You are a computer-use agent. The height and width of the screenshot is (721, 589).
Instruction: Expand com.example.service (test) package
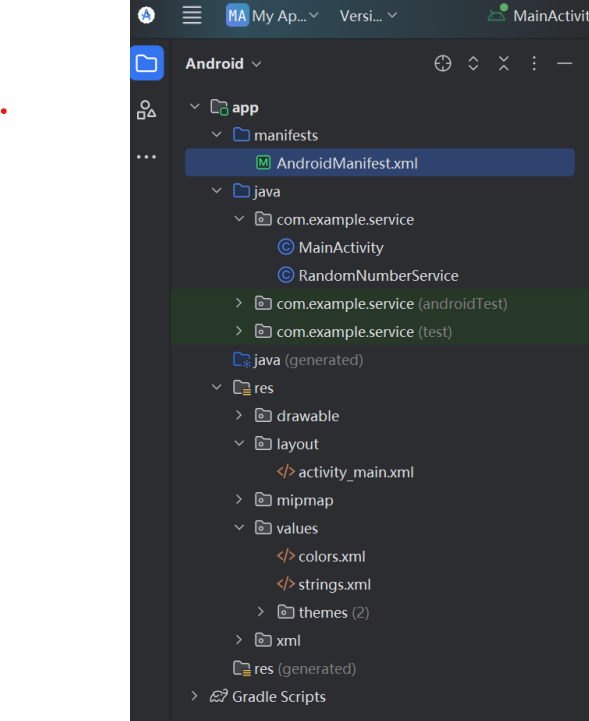point(239,331)
